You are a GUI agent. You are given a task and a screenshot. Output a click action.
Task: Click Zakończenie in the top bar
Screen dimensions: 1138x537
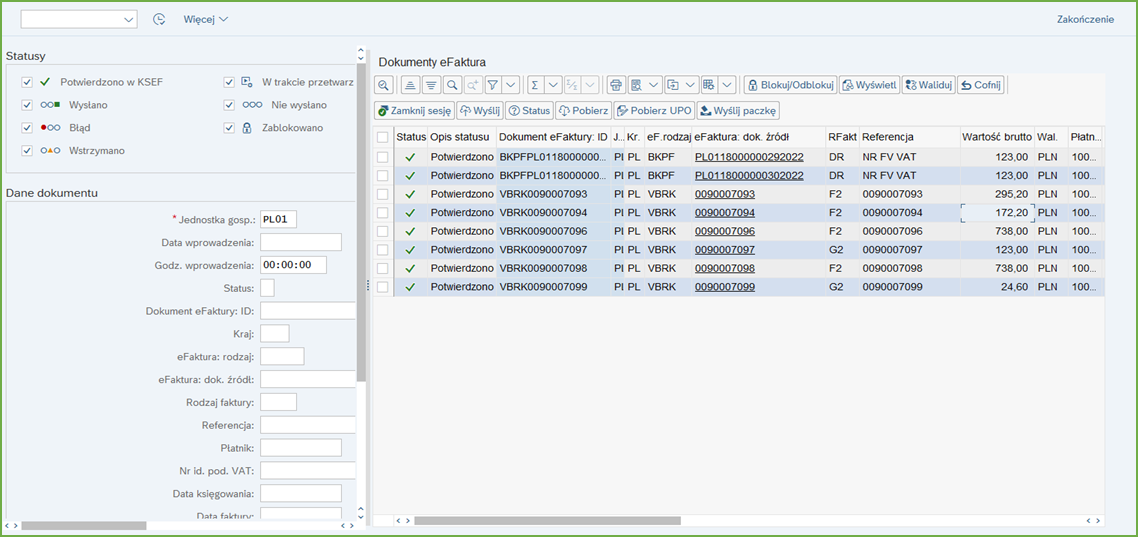tap(1085, 19)
